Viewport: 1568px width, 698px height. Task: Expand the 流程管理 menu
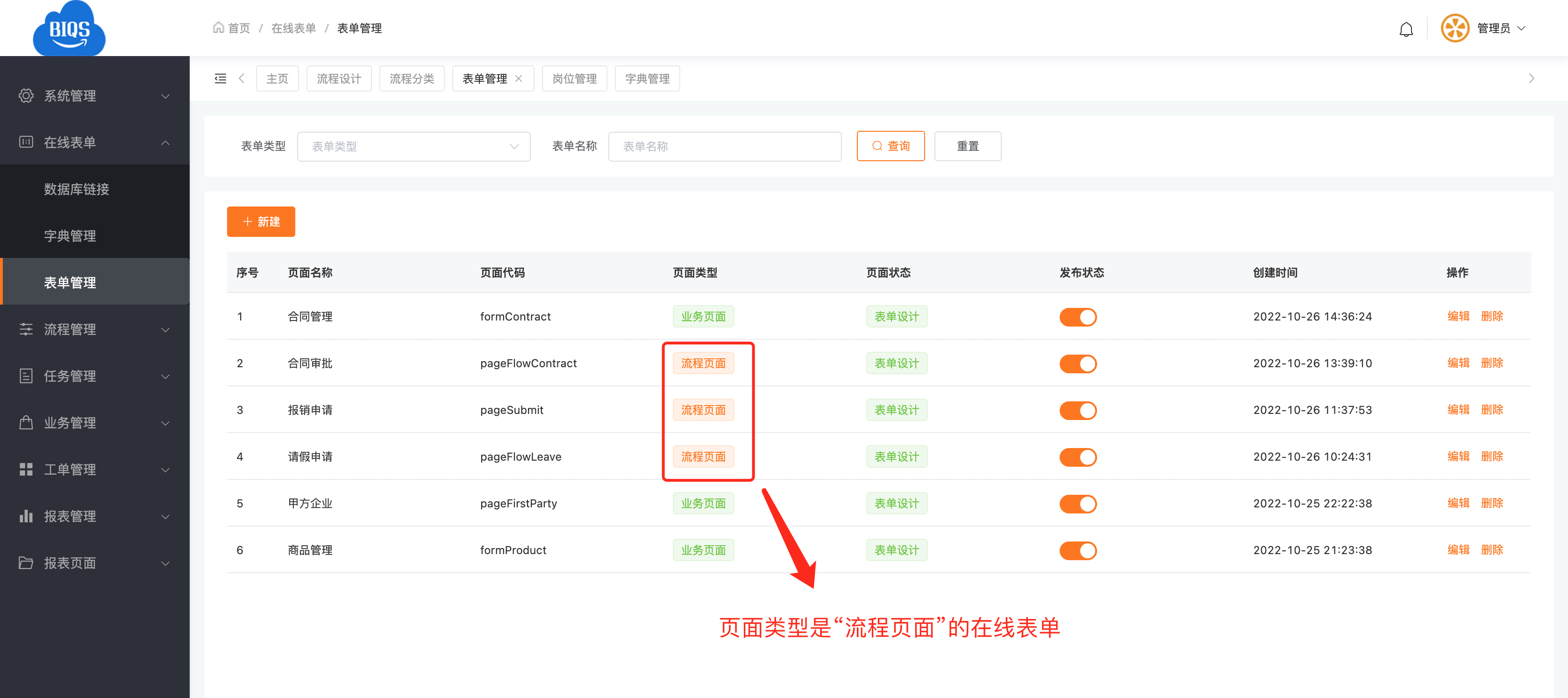pyautogui.click(x=95, y=329)
